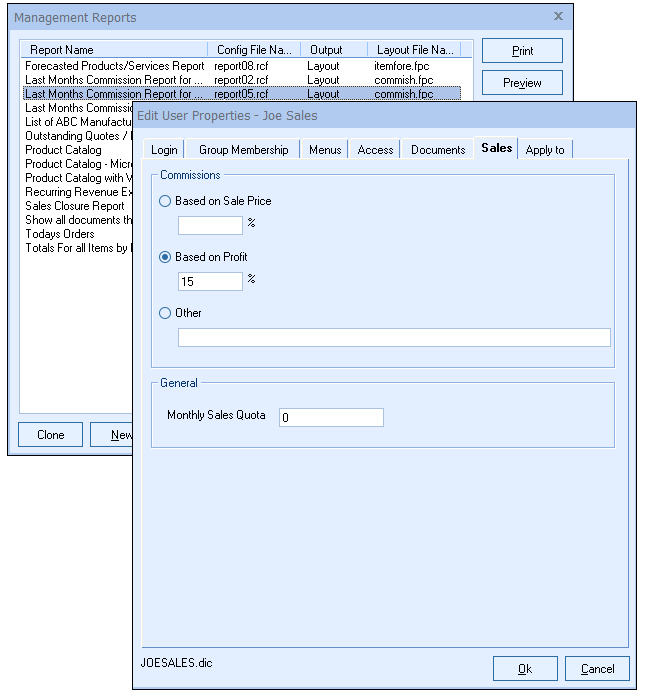Switch to the Documents tab
The width and height of the screenshot is (647, 700).
tap(438, 150)
